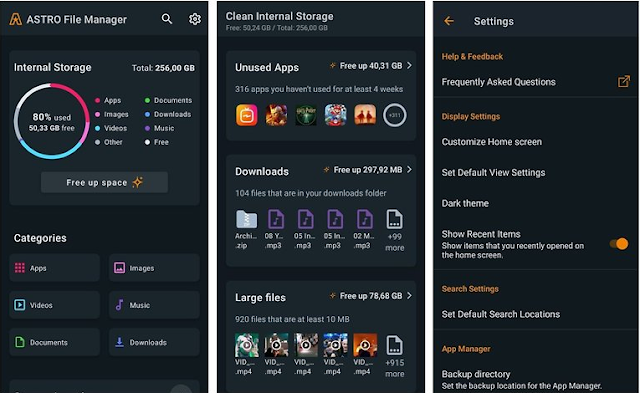Viewport: 640px width, 393px height.
Task: Click the ASTRO File Manager logo icon
Action: pos(16,19)
